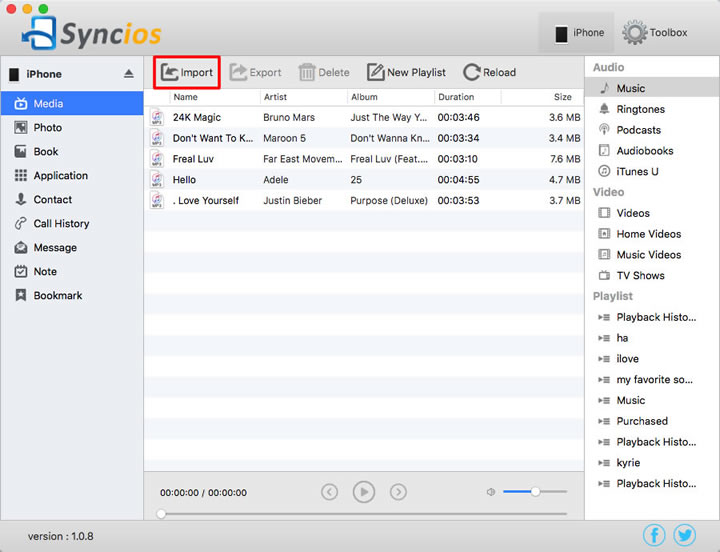Image resolution: width=720 pixels, height=552 pixels.
Task: Open the Toolbox gear tab
Action: [x=655, y=33]
